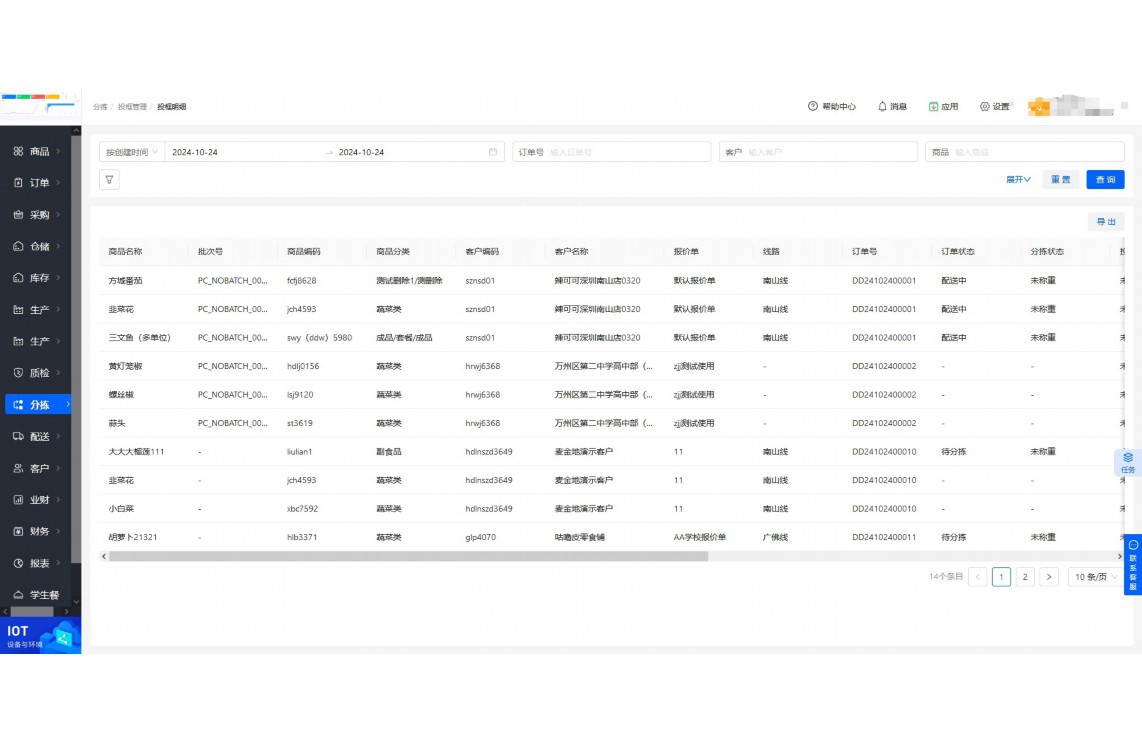Open the 任务 floating task panel
The height and width of the screenshot is (742, 1142).
click(x=1128, y=462)
